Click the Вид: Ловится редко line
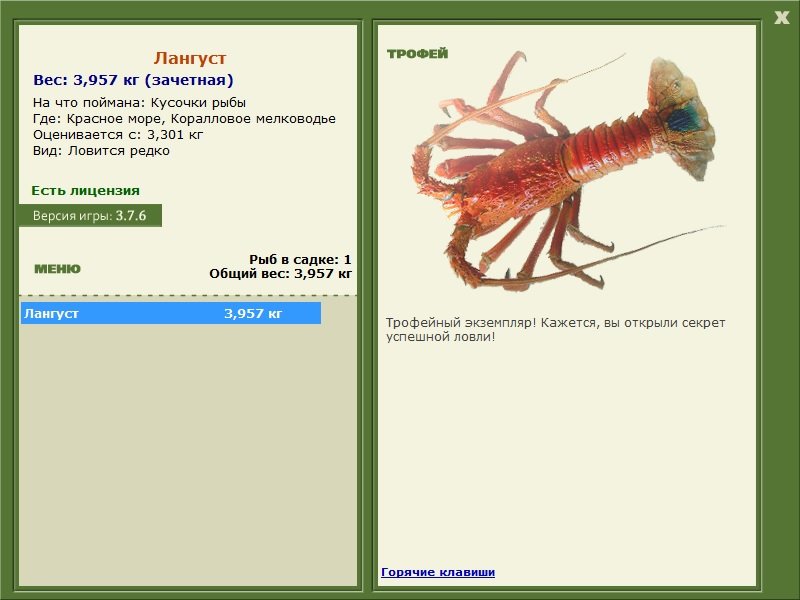The height and width of the screenshot is (600, 800). click(x=101, y=151)
